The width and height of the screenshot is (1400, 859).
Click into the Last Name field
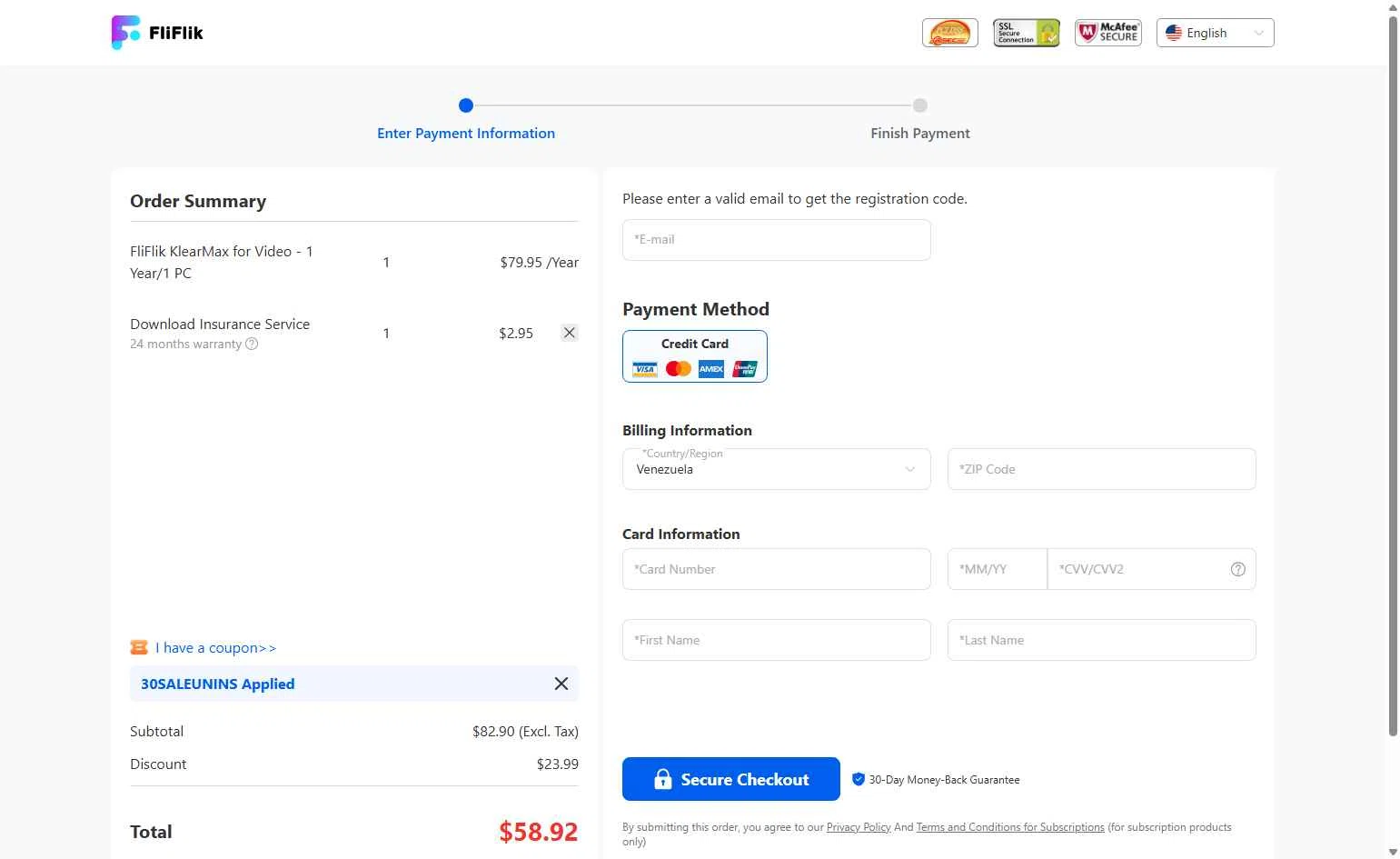pyautogui.click(x=1102, y=640)
